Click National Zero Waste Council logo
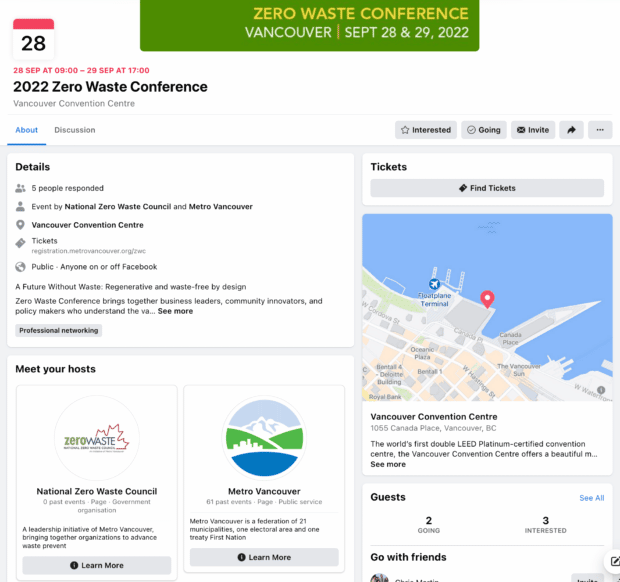620x582 pixels. click(x=97, y=438)
